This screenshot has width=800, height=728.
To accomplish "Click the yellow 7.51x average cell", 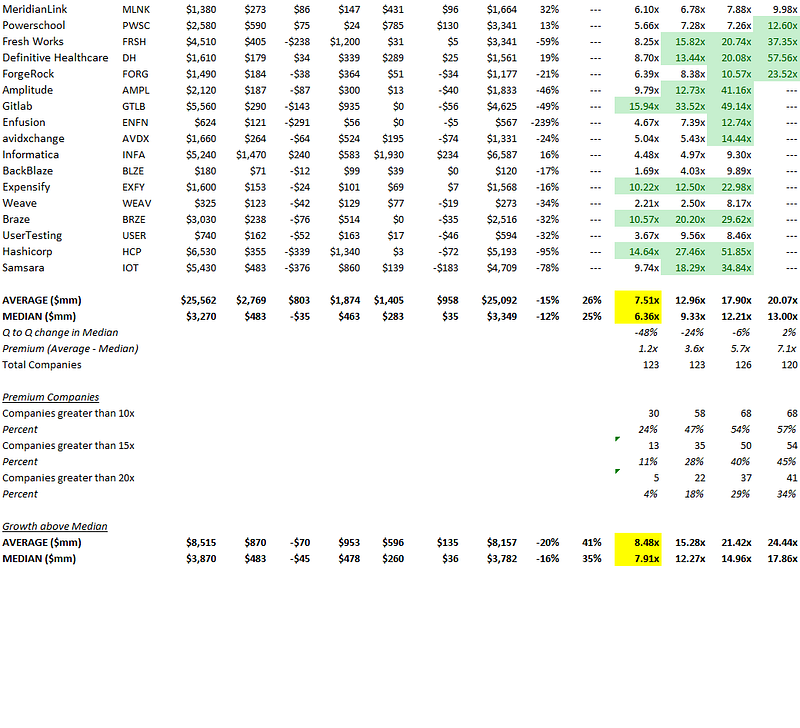I will pyautogui.click(x=638, y=300).
